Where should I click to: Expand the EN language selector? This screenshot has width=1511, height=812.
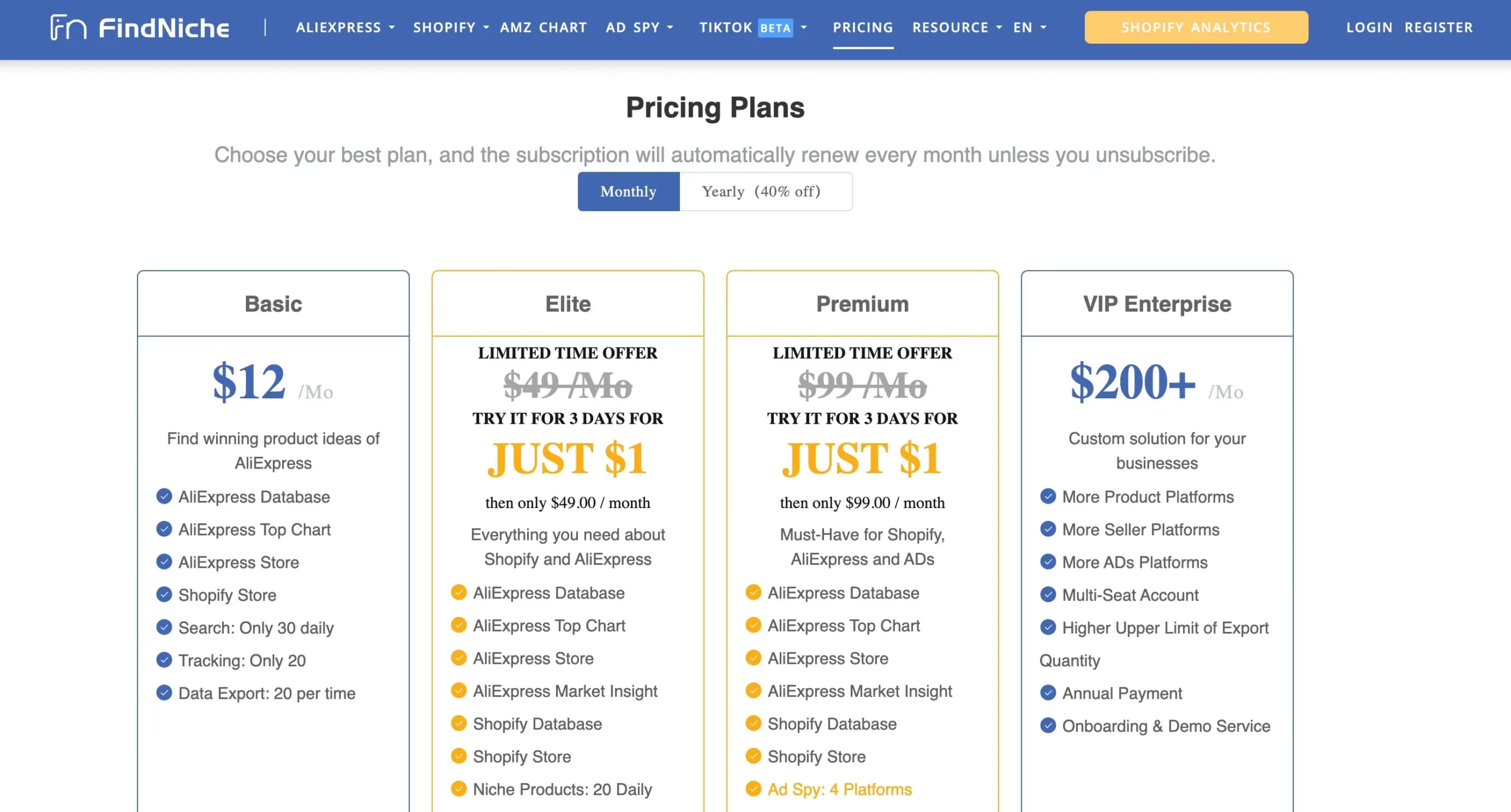pyautogui.click(x=1031, y=27)
